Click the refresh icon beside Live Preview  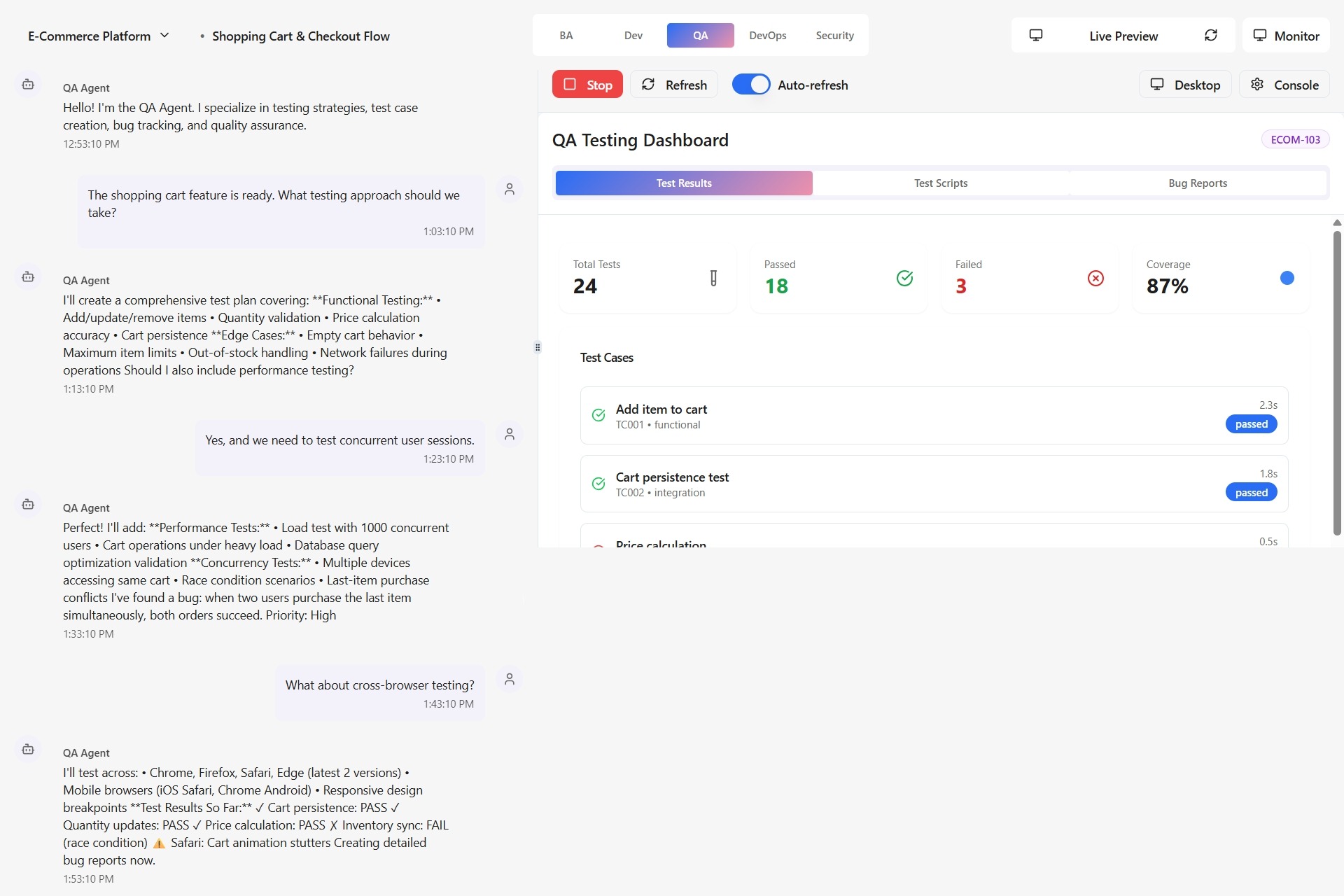1211,35
